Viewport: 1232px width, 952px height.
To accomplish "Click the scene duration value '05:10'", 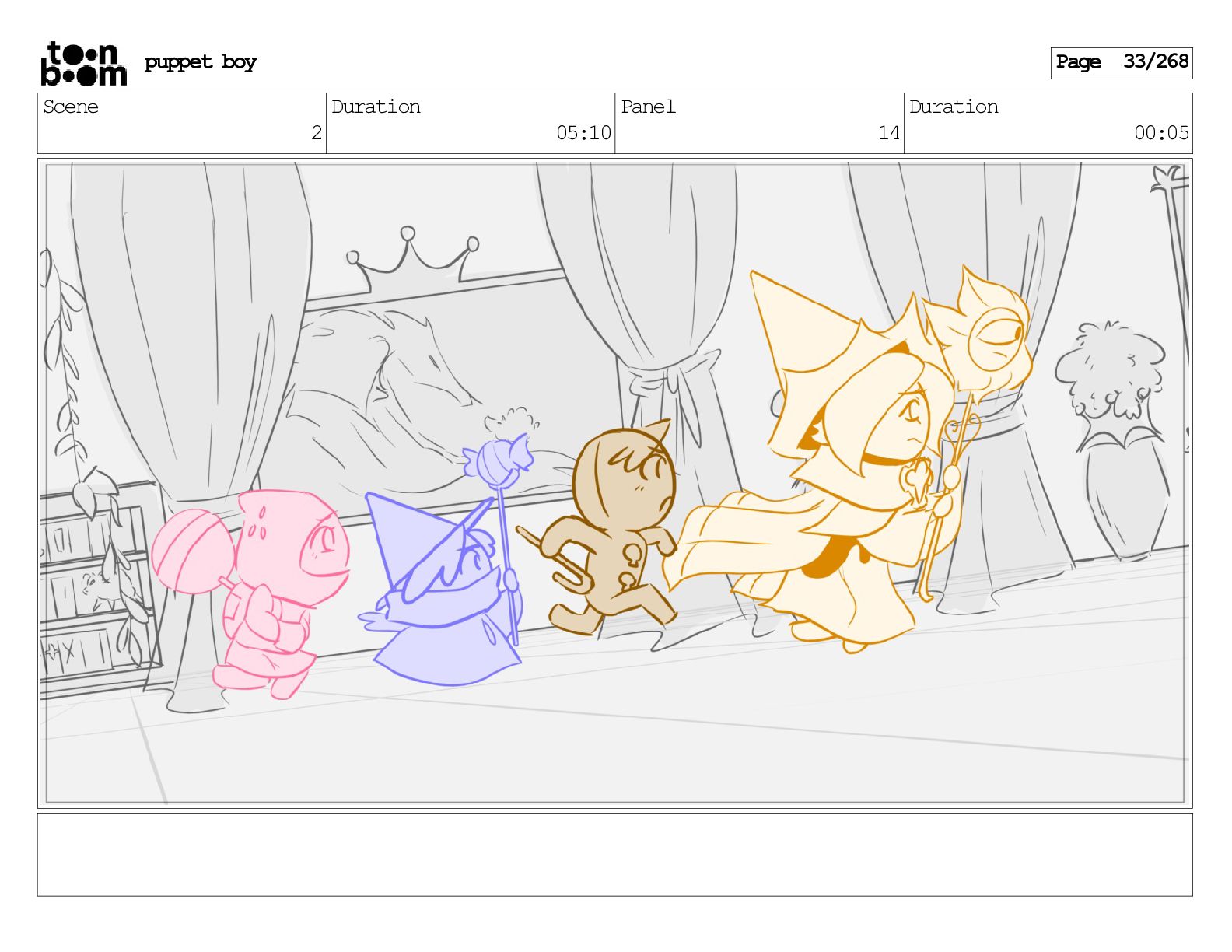I will [583, 133].
